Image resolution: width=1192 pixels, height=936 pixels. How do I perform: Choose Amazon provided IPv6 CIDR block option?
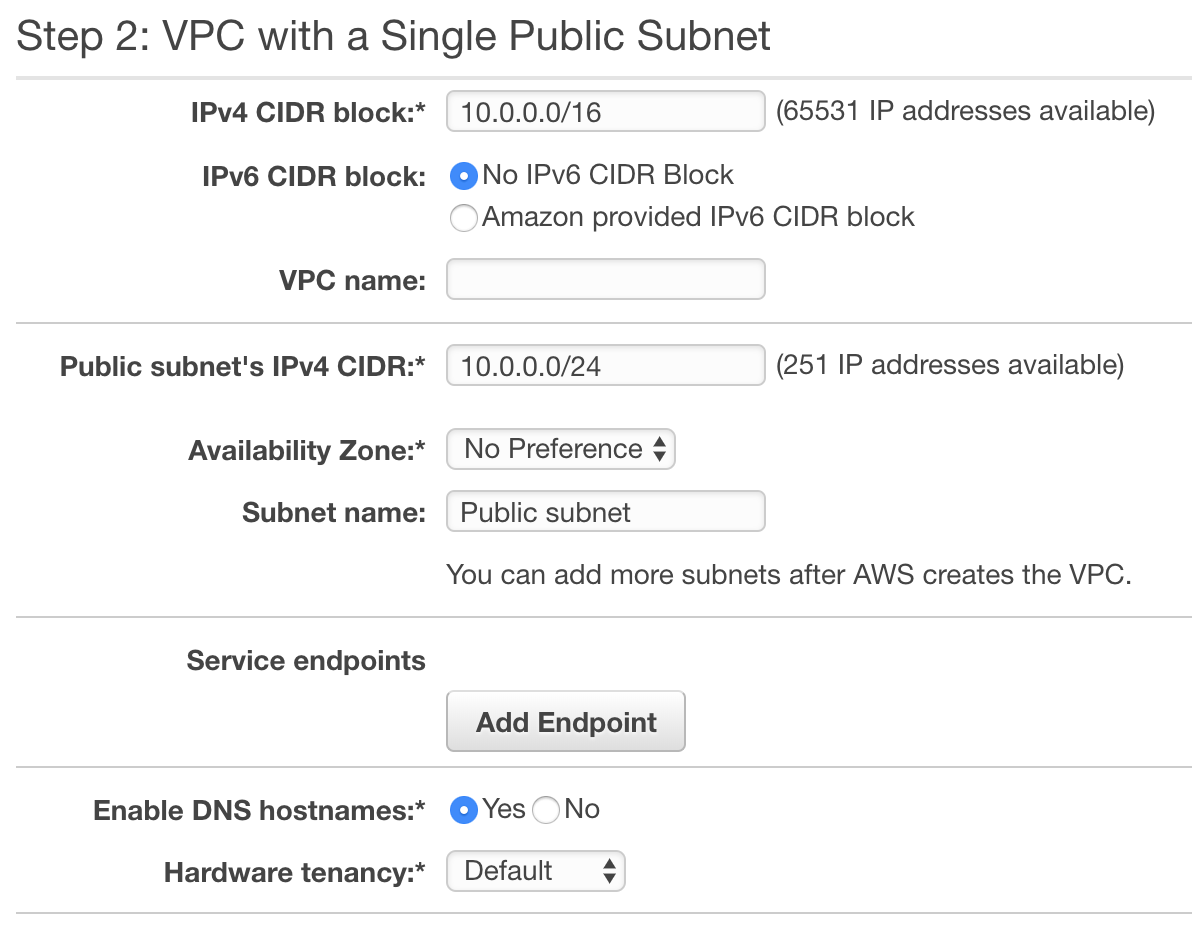(464, 218)
